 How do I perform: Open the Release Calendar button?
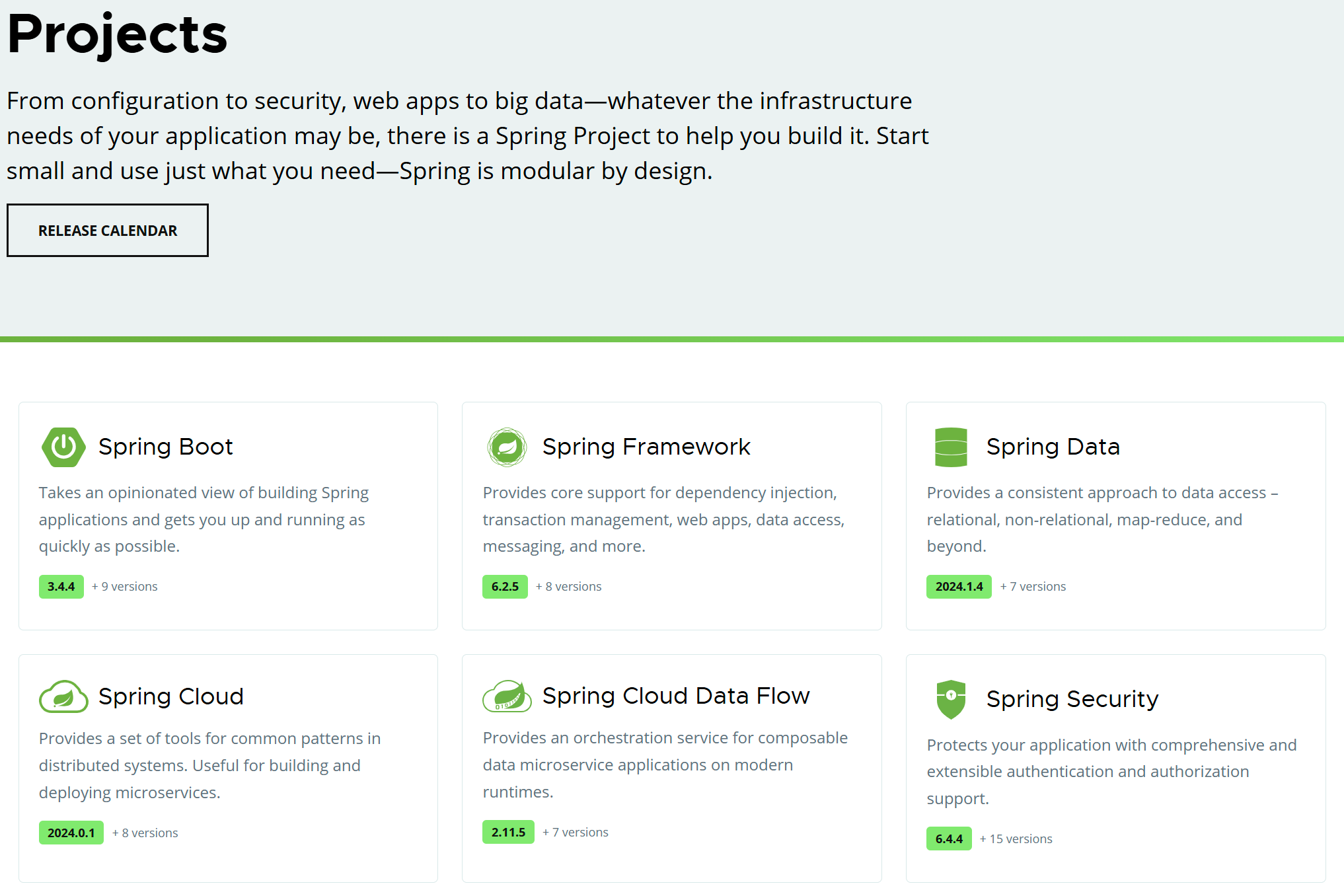pyautogui.click(x=108, y=231)
